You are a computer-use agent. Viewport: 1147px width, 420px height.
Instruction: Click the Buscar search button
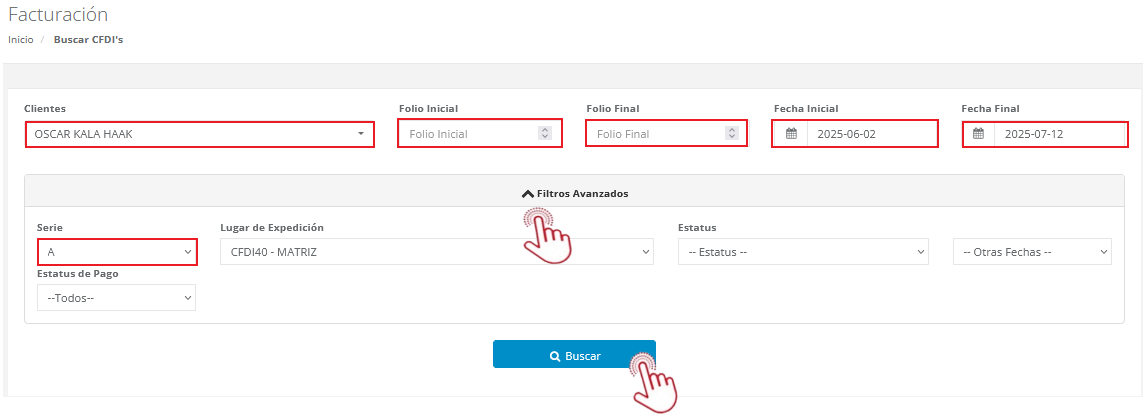coord(574,355)
